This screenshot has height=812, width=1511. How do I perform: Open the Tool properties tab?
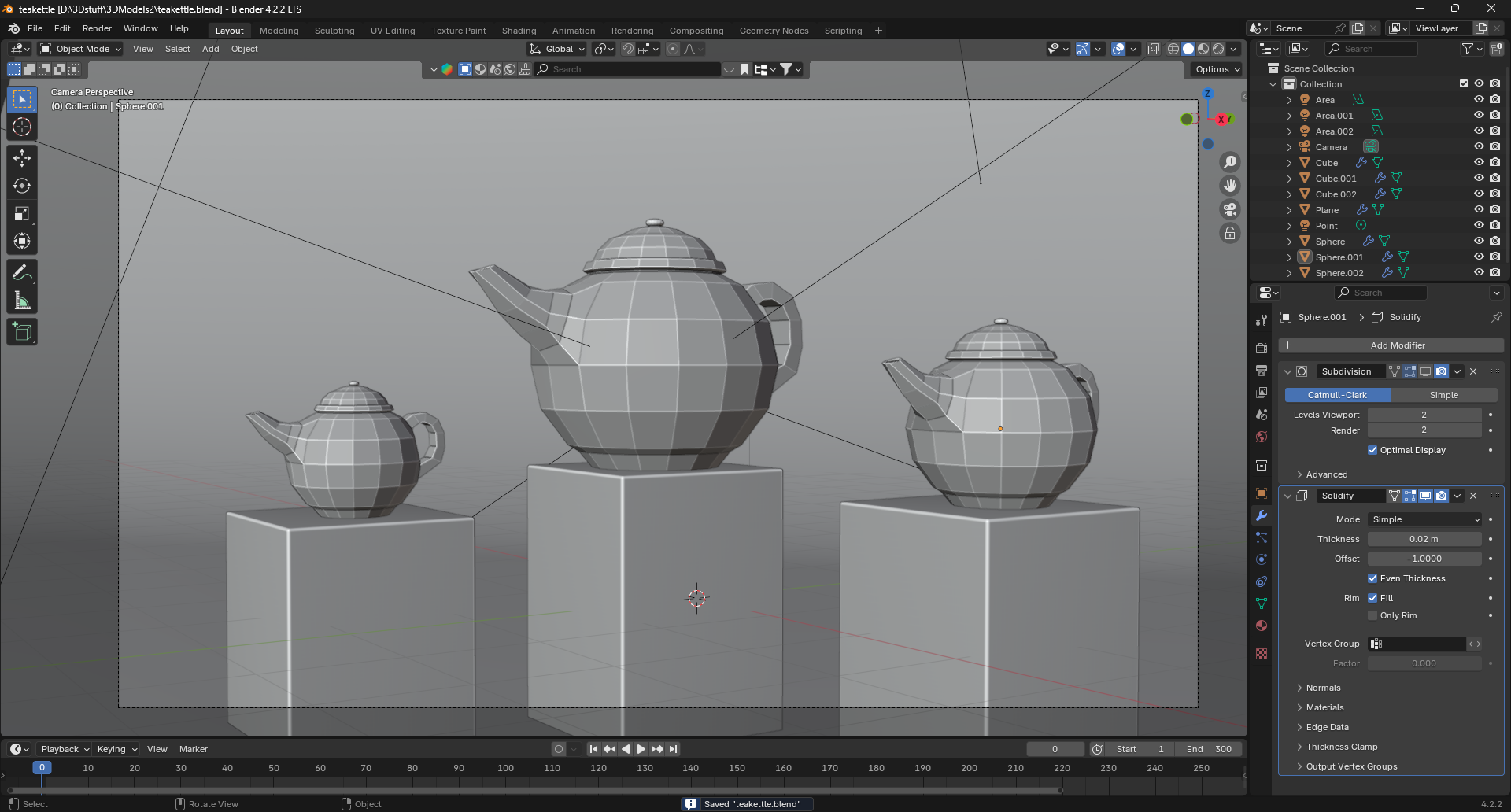click(x=1262, y=320)
